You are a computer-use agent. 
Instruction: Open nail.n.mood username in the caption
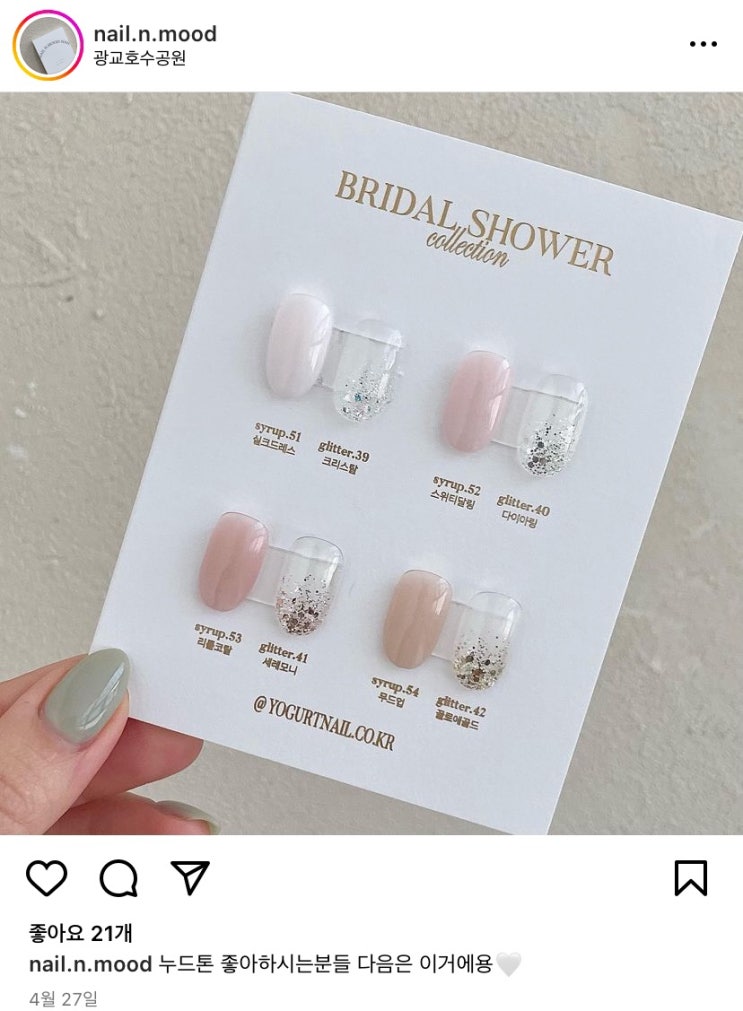90,965
